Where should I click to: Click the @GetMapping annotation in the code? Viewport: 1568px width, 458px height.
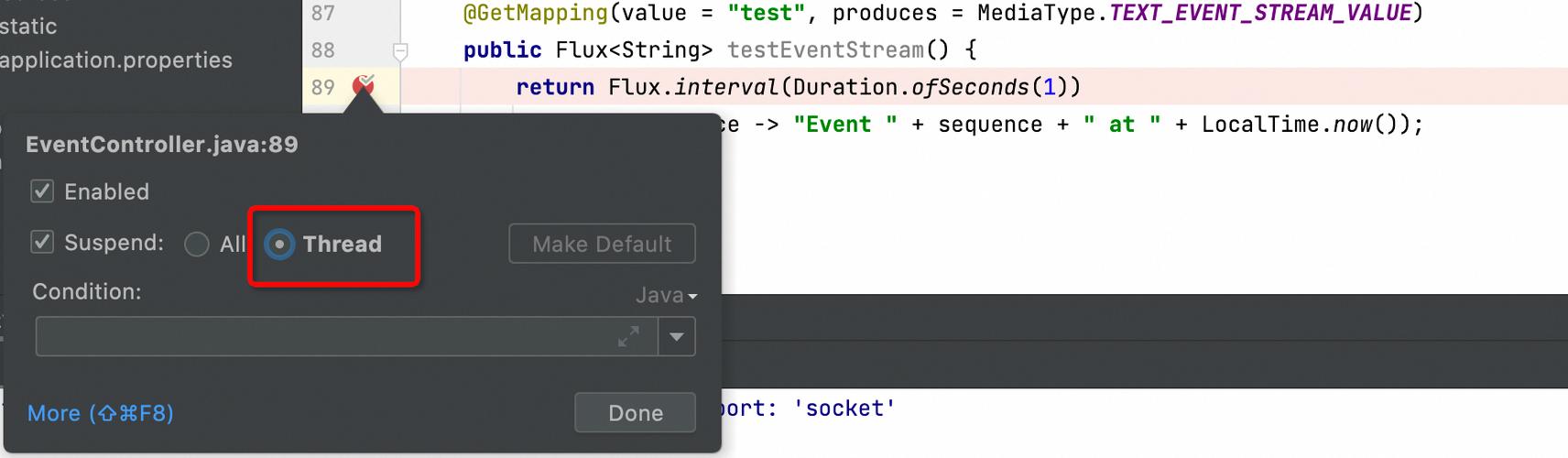tap(535, 13)
